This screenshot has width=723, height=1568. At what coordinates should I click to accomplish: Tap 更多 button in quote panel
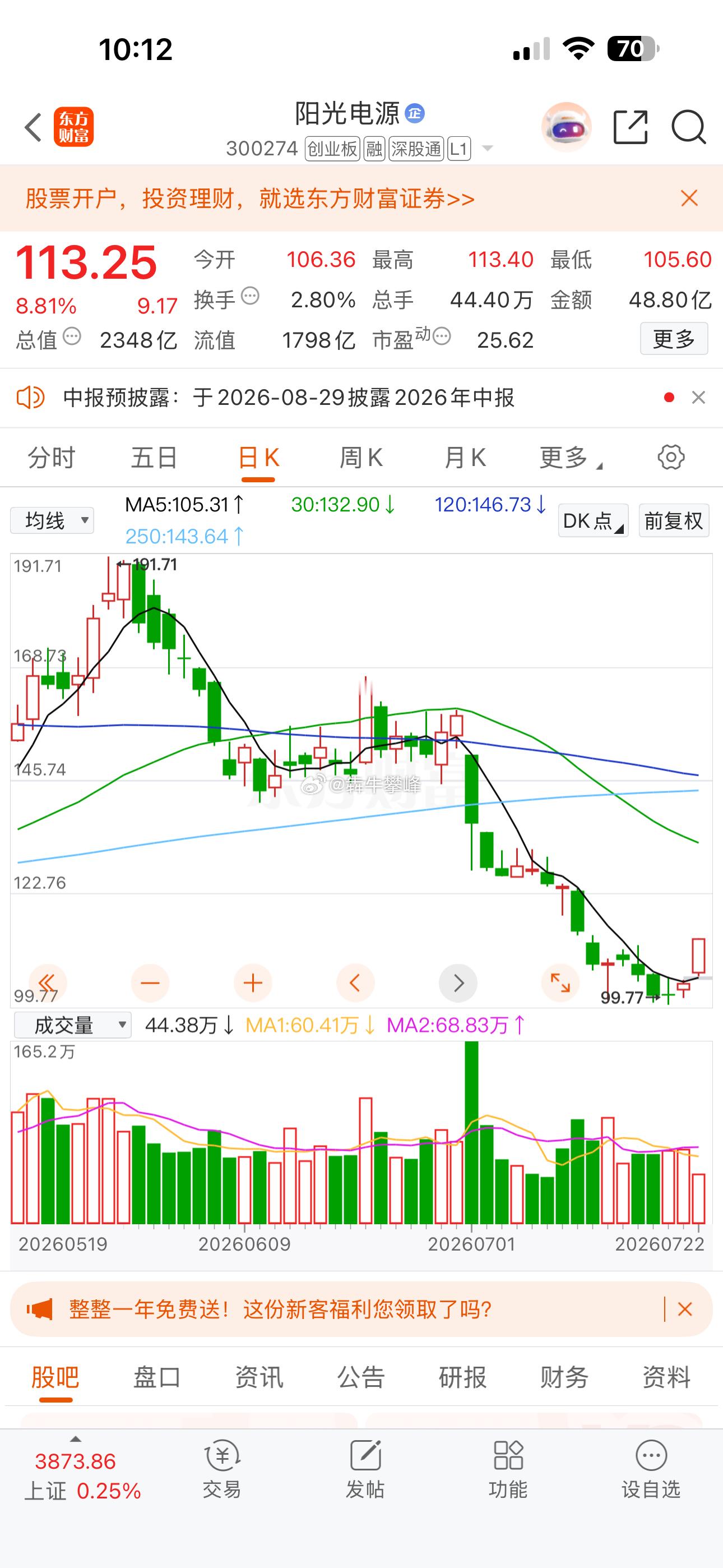(674, 338)
